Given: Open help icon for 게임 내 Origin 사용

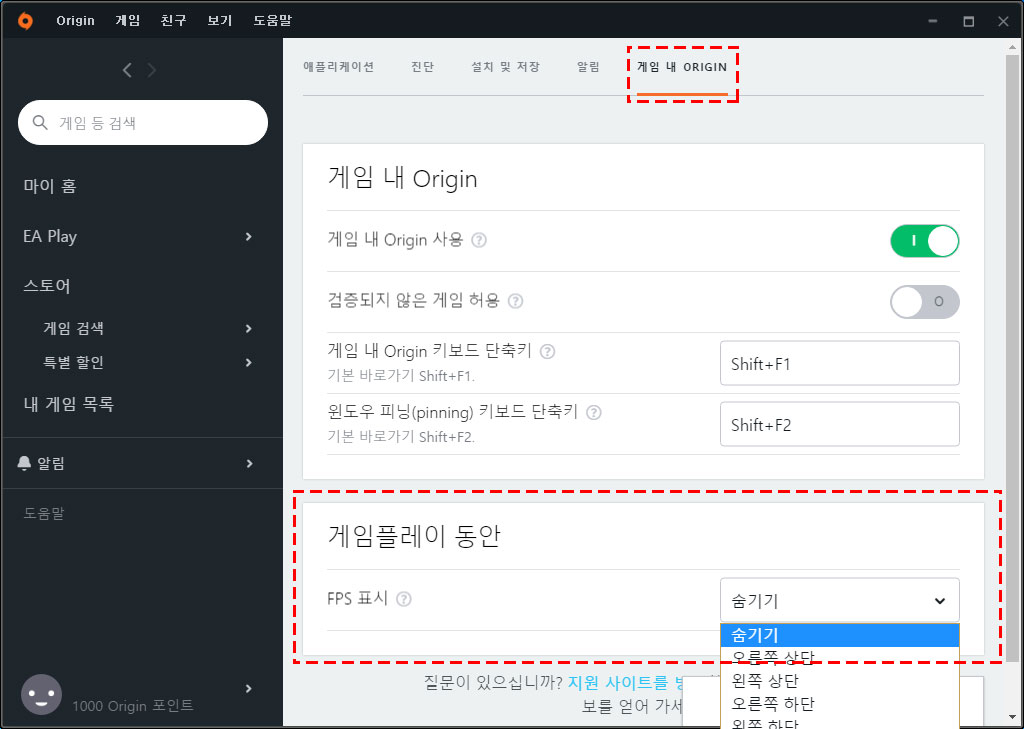Looking at the screenshot, I should point(479,240).
